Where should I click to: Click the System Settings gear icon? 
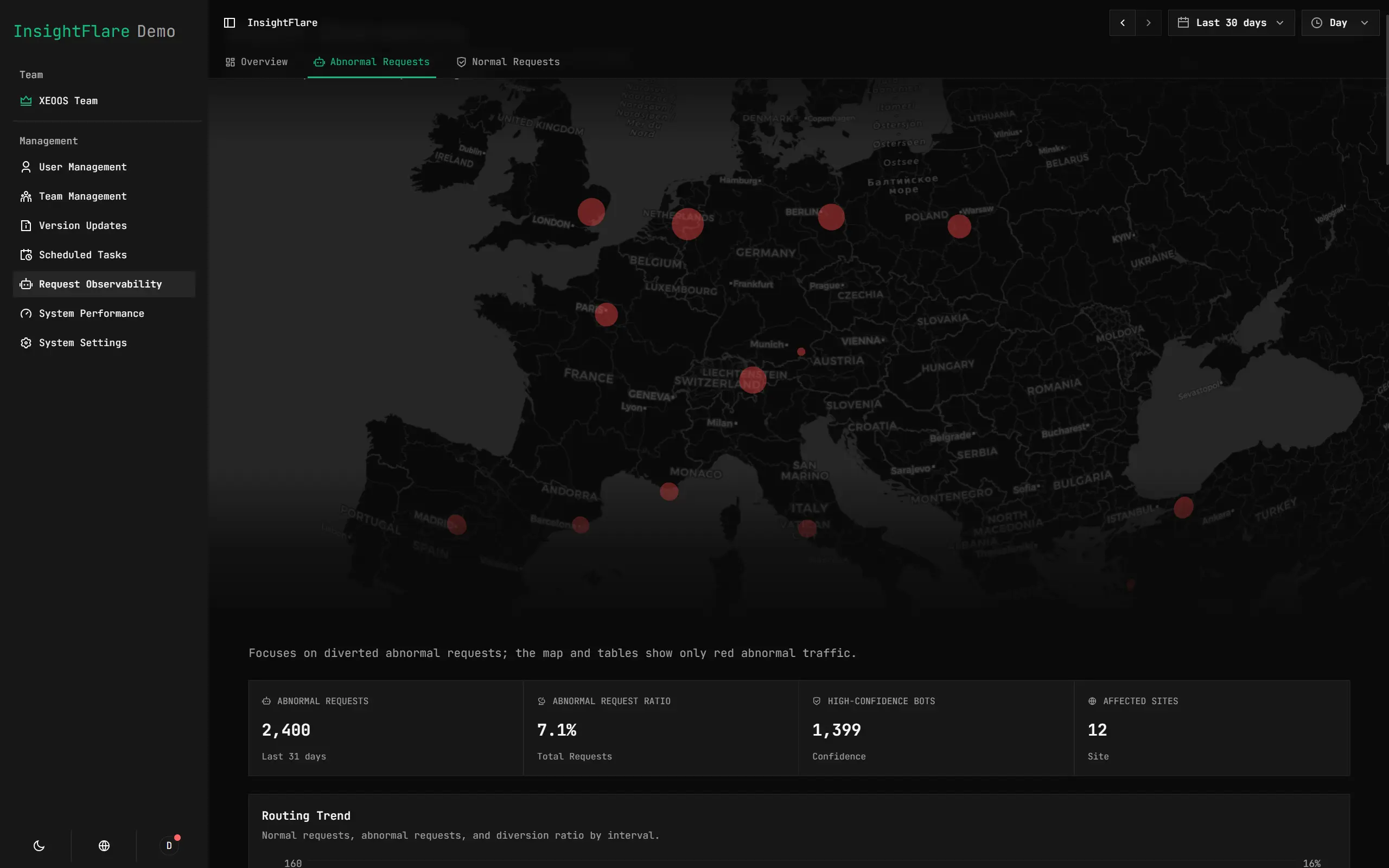[26, 343]
